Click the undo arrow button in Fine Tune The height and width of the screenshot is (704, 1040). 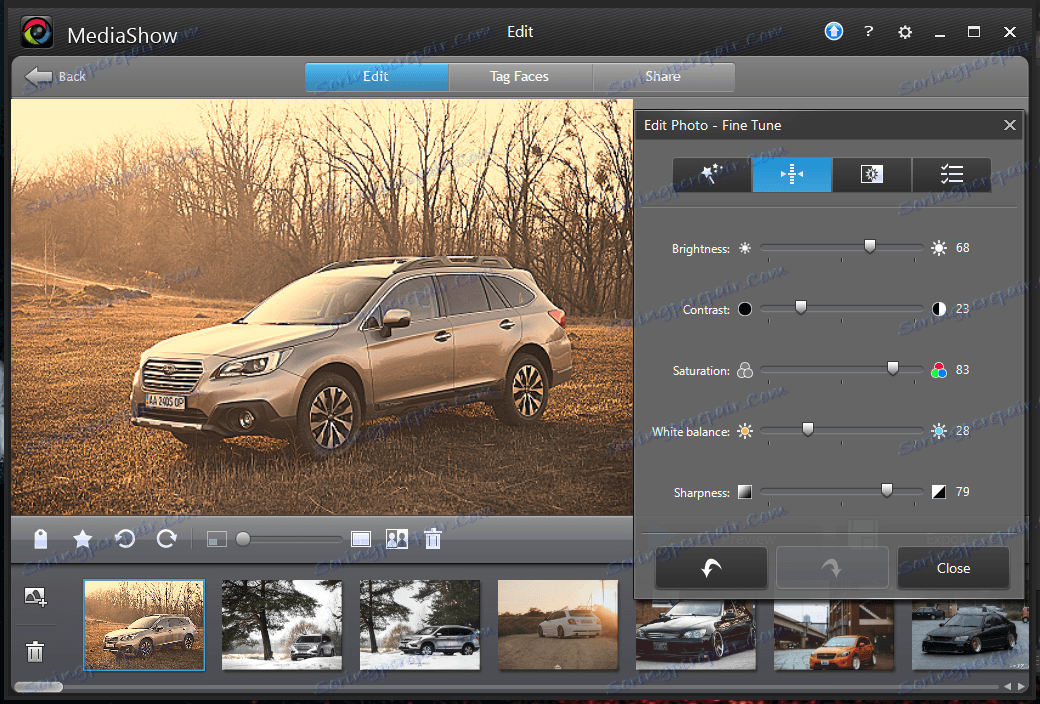pyautogui.click(x=711, y=568)
